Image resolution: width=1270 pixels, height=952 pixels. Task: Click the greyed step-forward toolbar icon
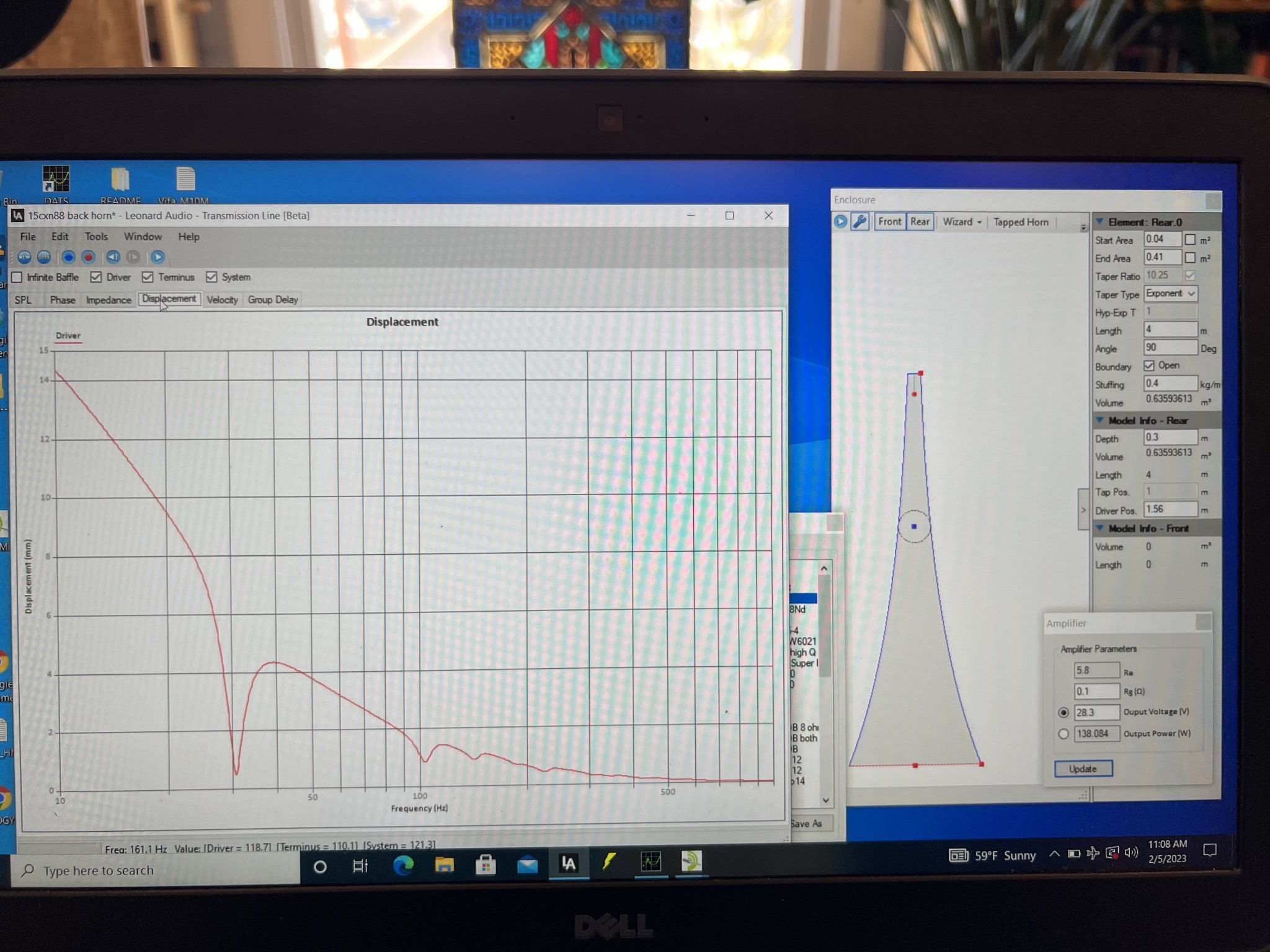[133, 257]
